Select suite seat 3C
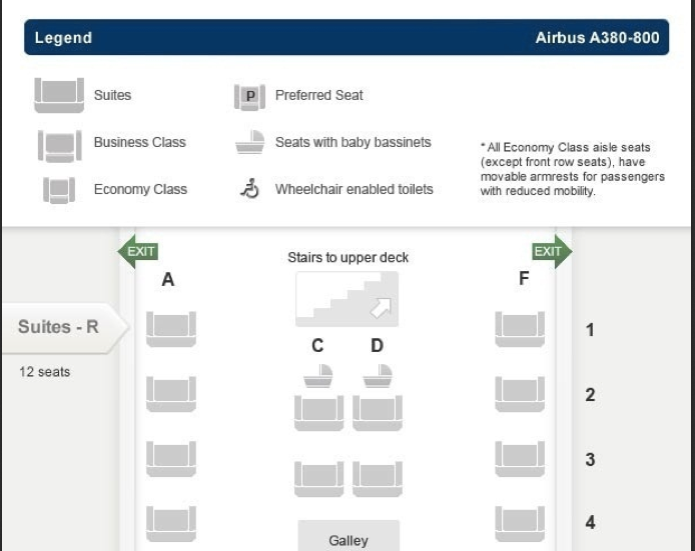The image size is (695, 551). pyautogui.click(x=319, y=479)
